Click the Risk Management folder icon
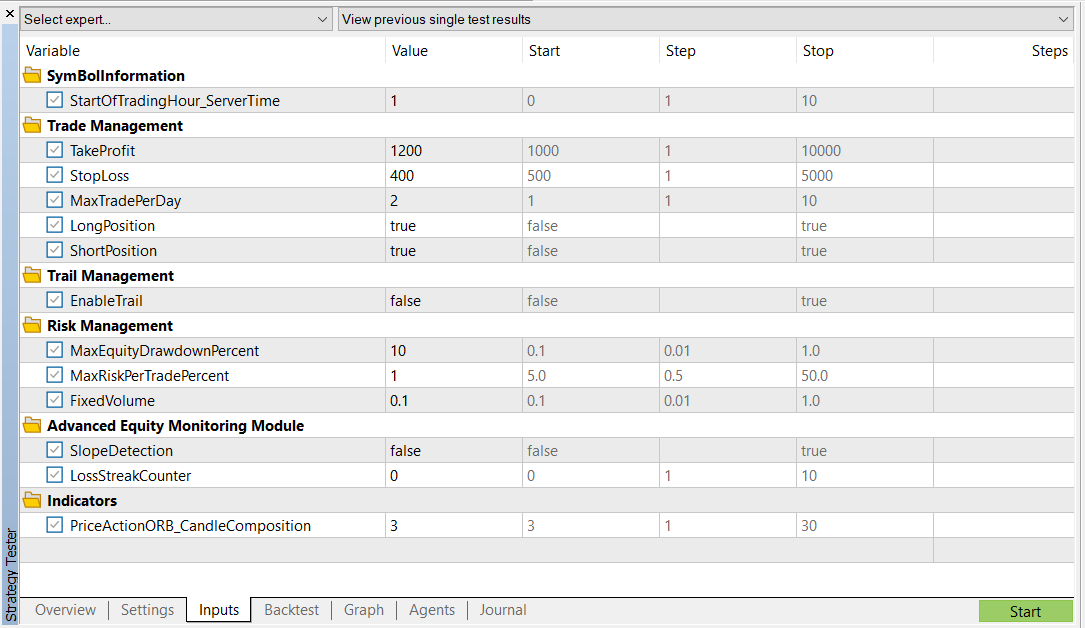This screenshot has width=1085, height=628. pyautogui.click(x=31, y=326)
